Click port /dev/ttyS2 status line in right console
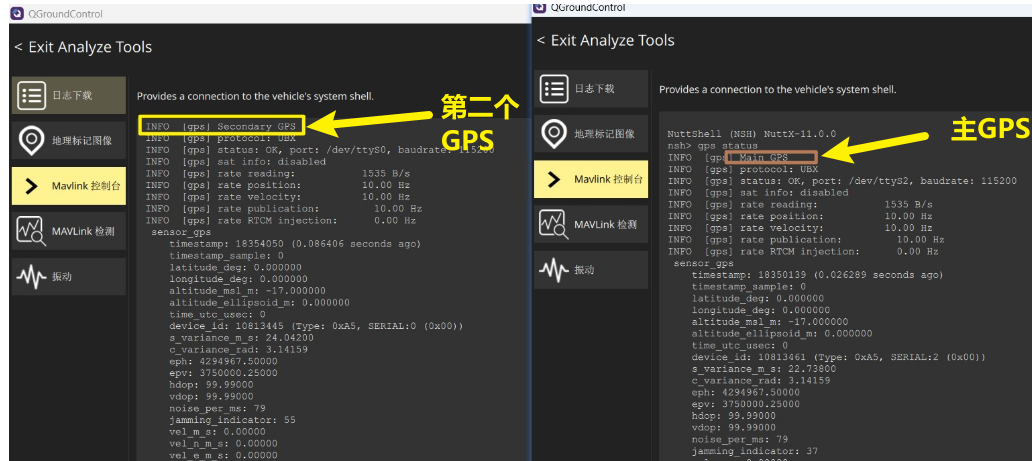Image resolution: width=1032 pixels, height=461 pixels. [842, 180]
